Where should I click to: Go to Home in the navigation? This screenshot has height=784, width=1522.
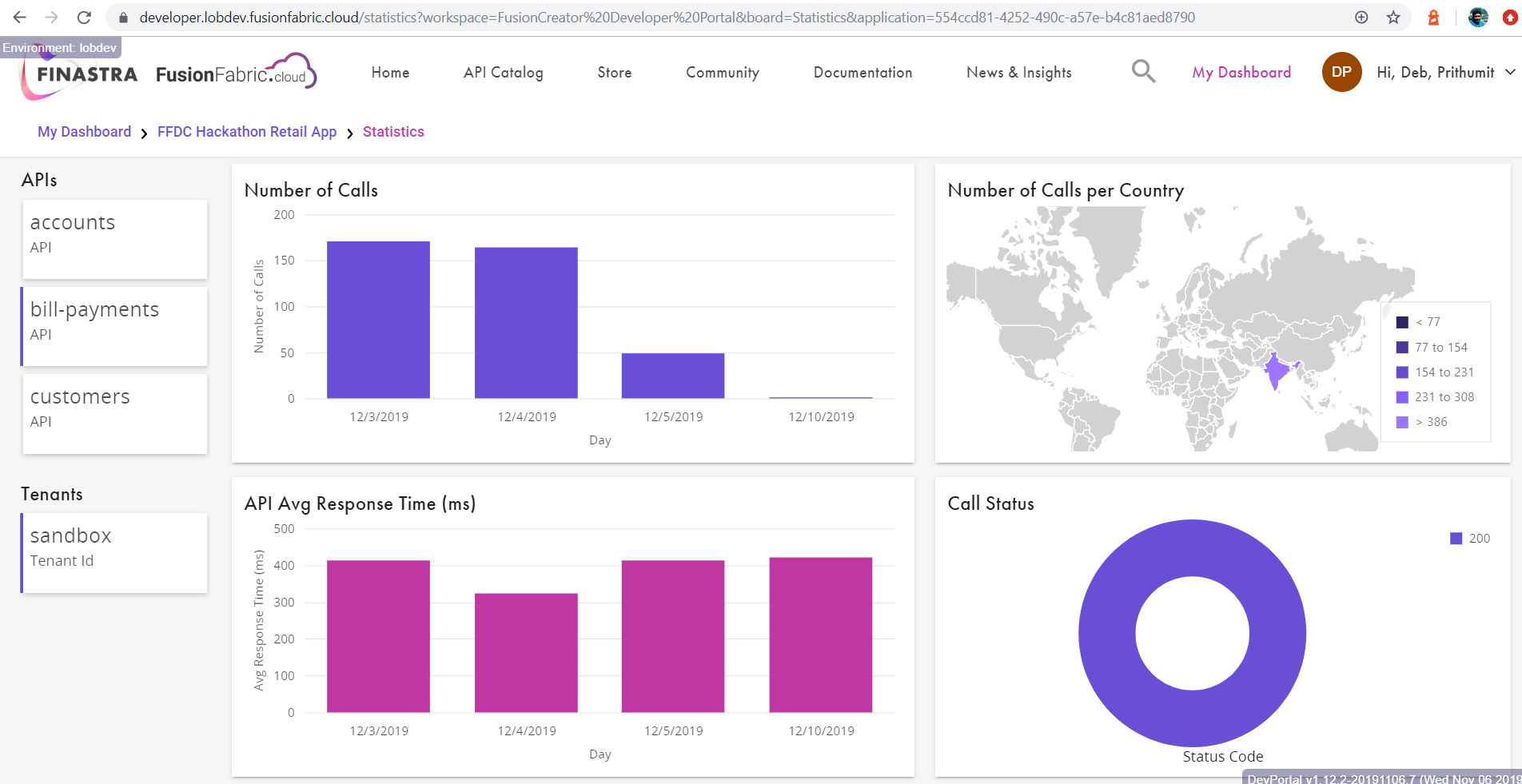pos(390,73)
